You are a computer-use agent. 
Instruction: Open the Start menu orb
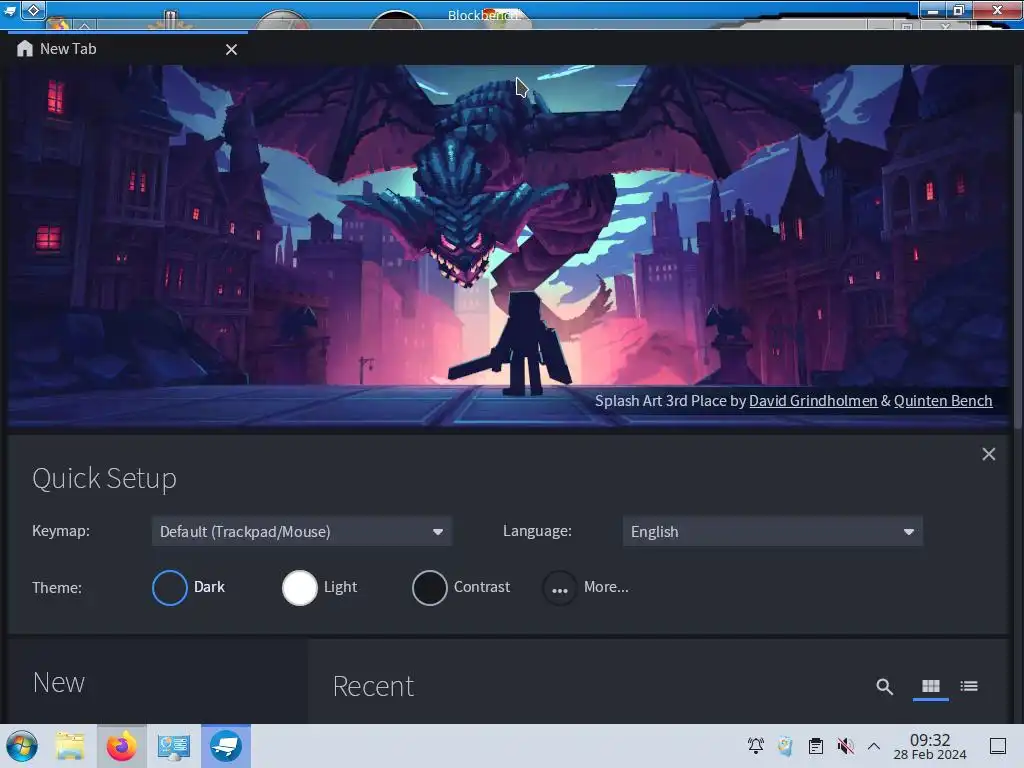click(22, 746)
